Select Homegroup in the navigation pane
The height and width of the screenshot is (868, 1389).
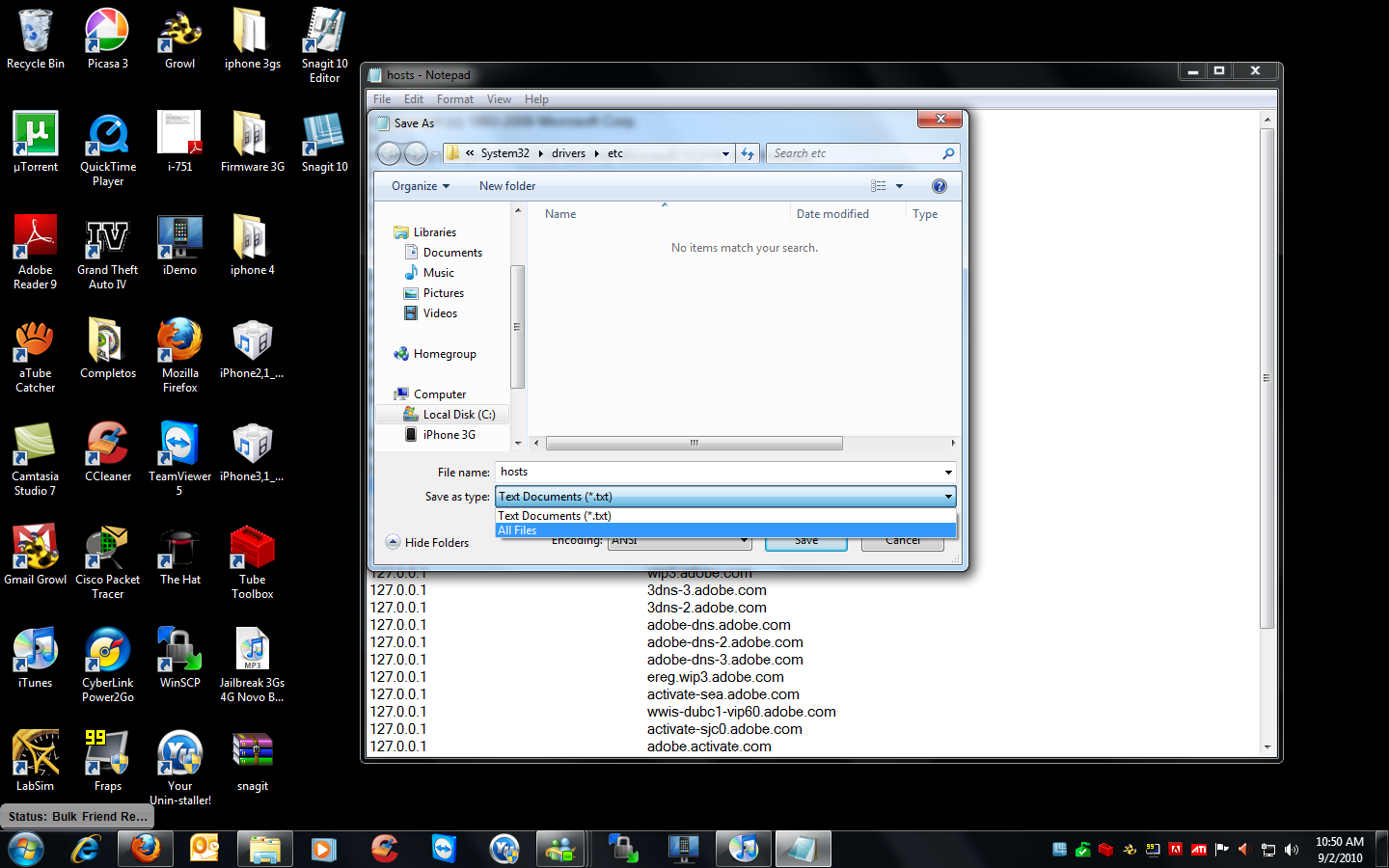point(445,354)
